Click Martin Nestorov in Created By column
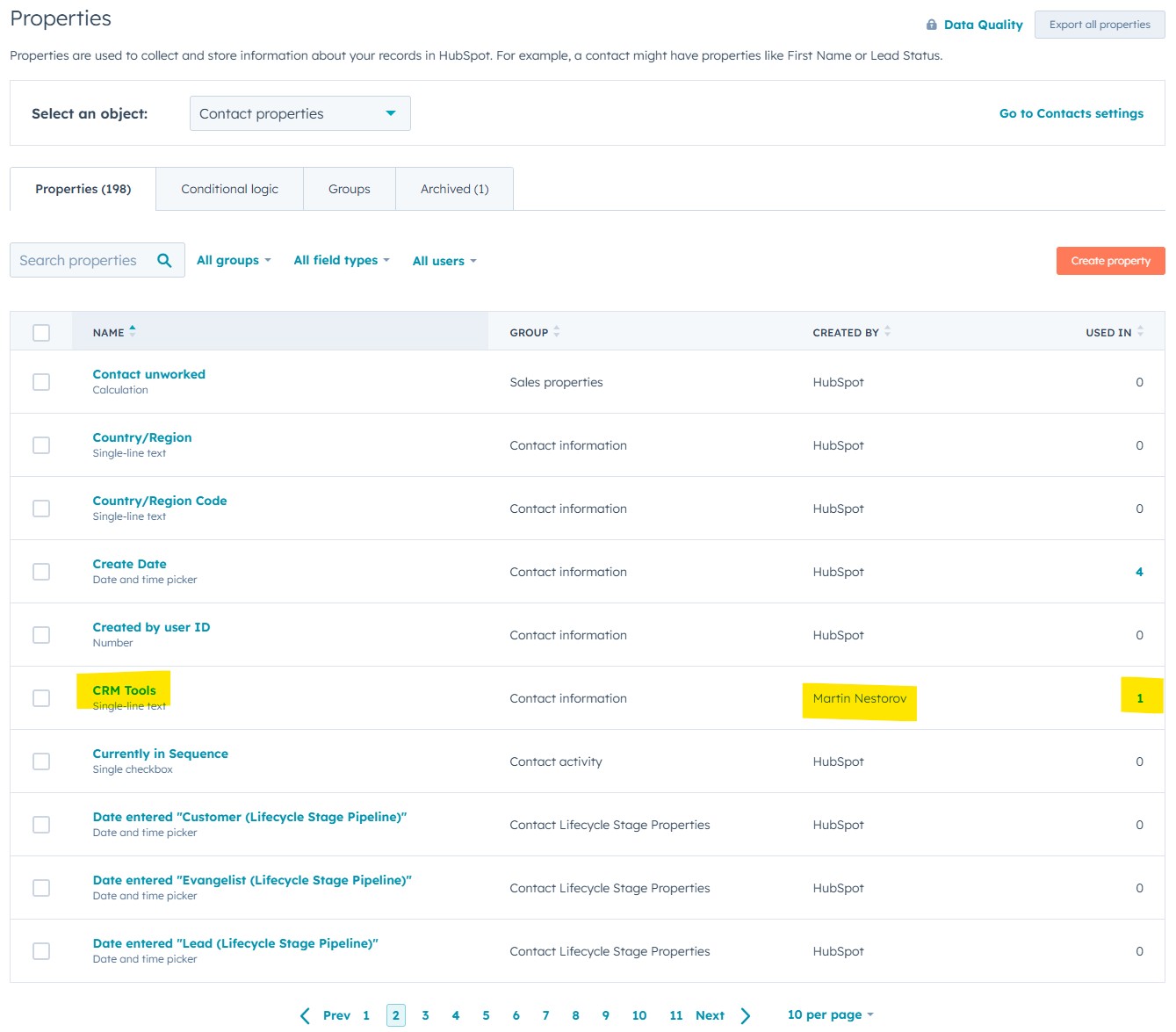The width and height of the screenshot is (1176, 1032). (860, 698)
